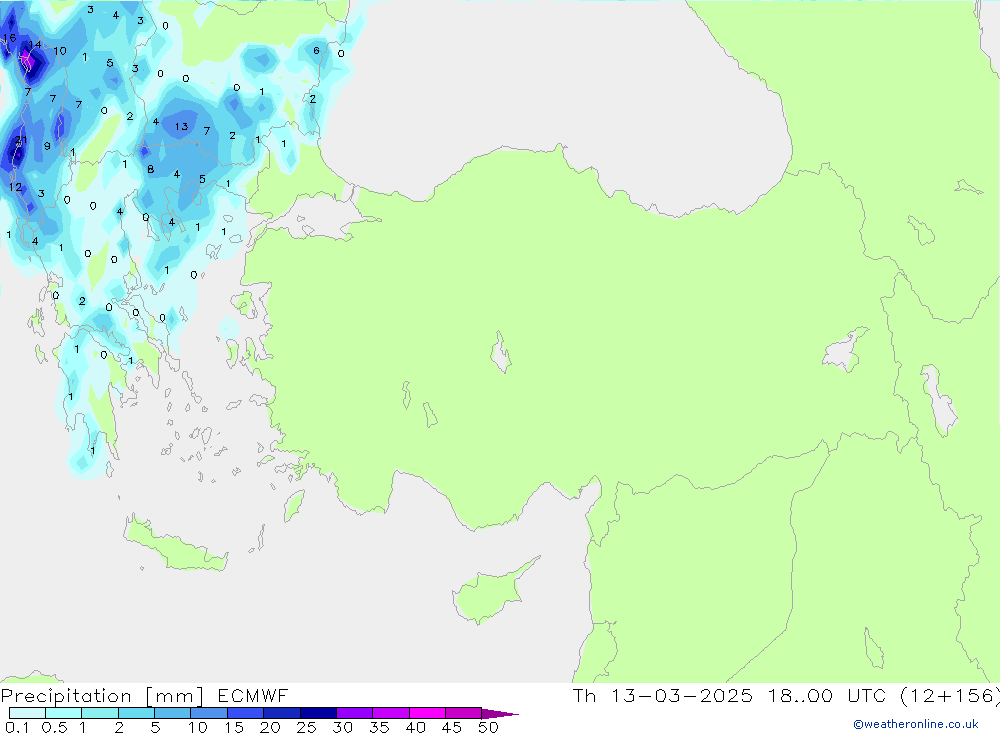1000x733 pixels.
Task: Pick the 1–2 mm legend color box
Action: [99, 713]
